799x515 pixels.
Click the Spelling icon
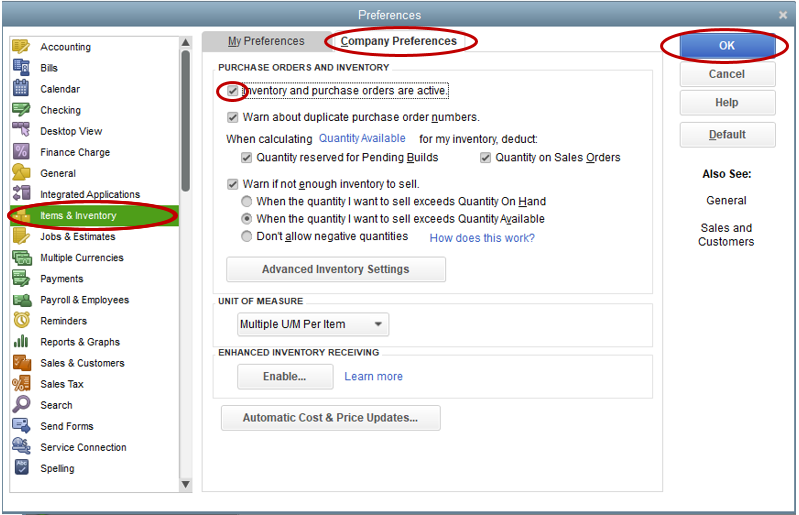[21, 468]
